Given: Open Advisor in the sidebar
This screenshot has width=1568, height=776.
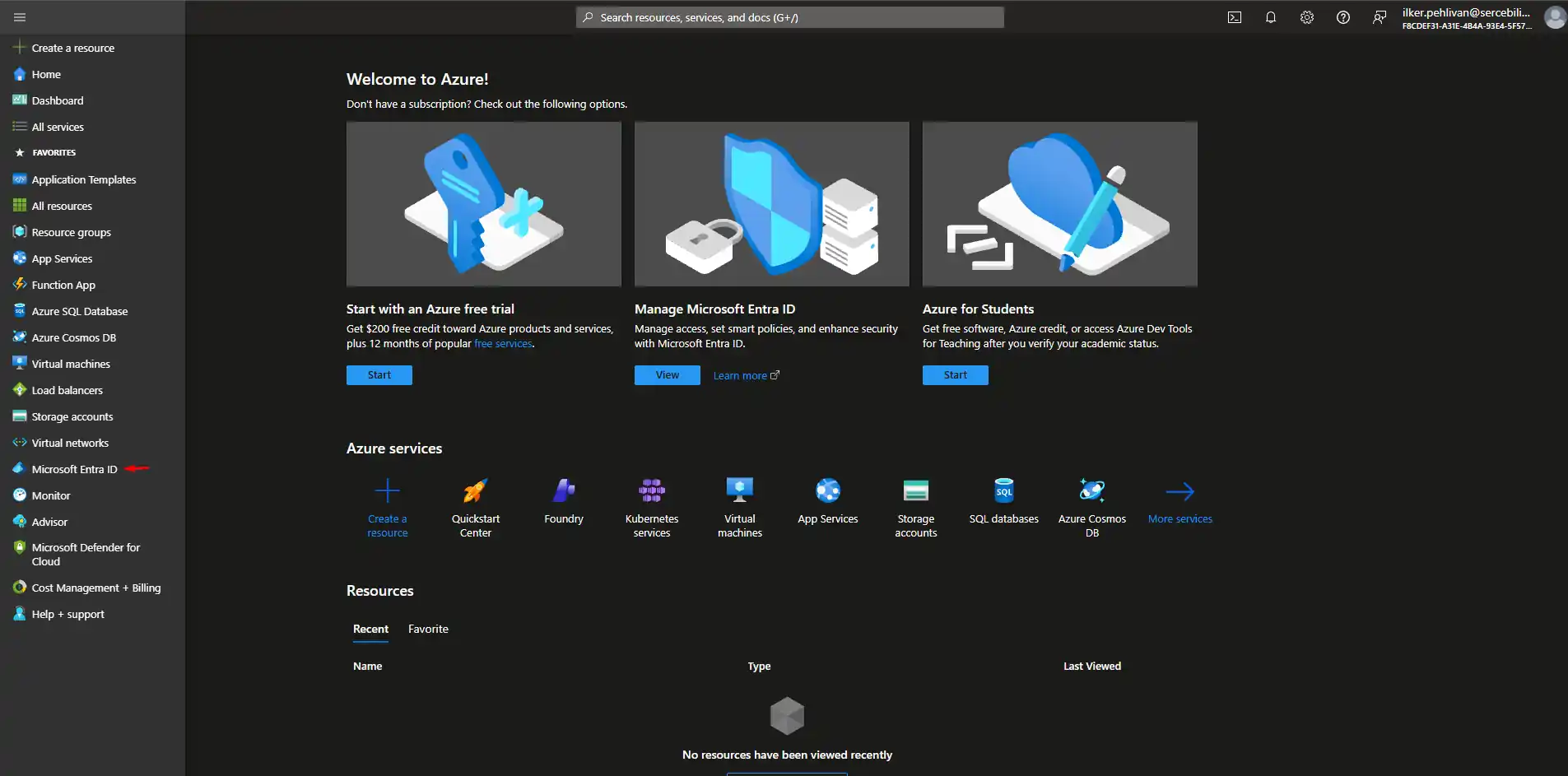Looking at the screenshot, I should [49, 522].
